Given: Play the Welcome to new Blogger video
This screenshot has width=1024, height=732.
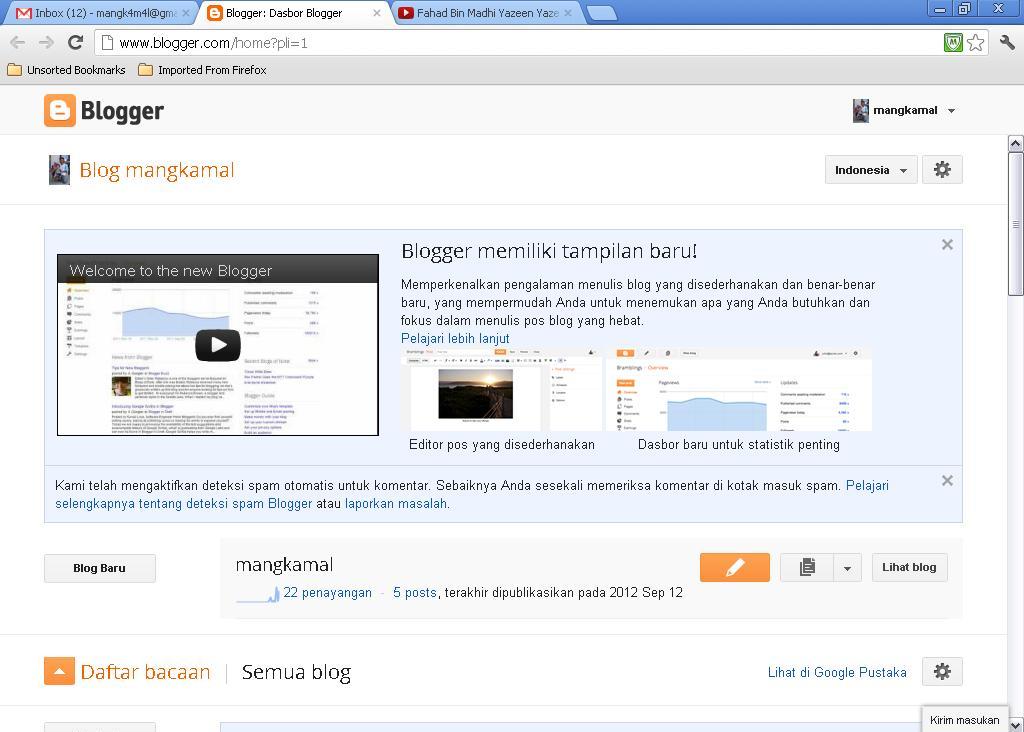Looking at the screenshot, I should (x=217, y=345).
